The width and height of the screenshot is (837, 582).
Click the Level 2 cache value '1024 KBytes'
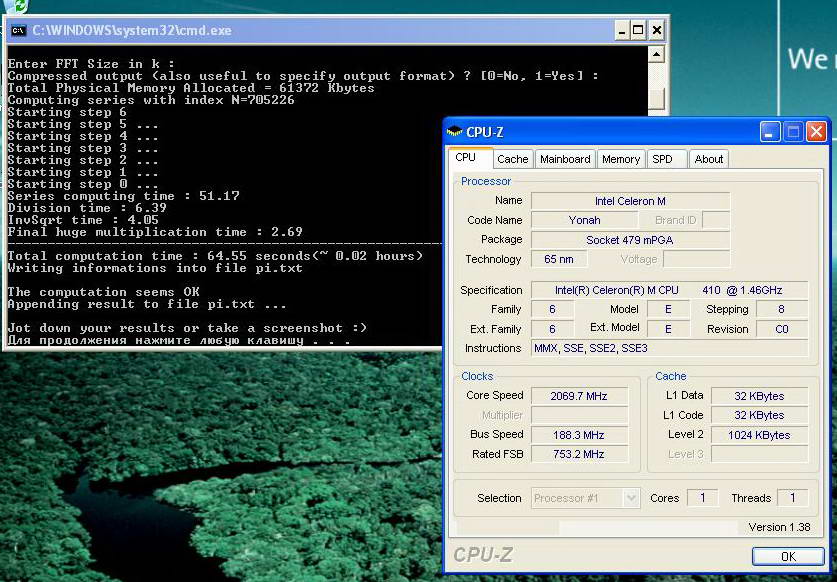[x=759, y=435]
